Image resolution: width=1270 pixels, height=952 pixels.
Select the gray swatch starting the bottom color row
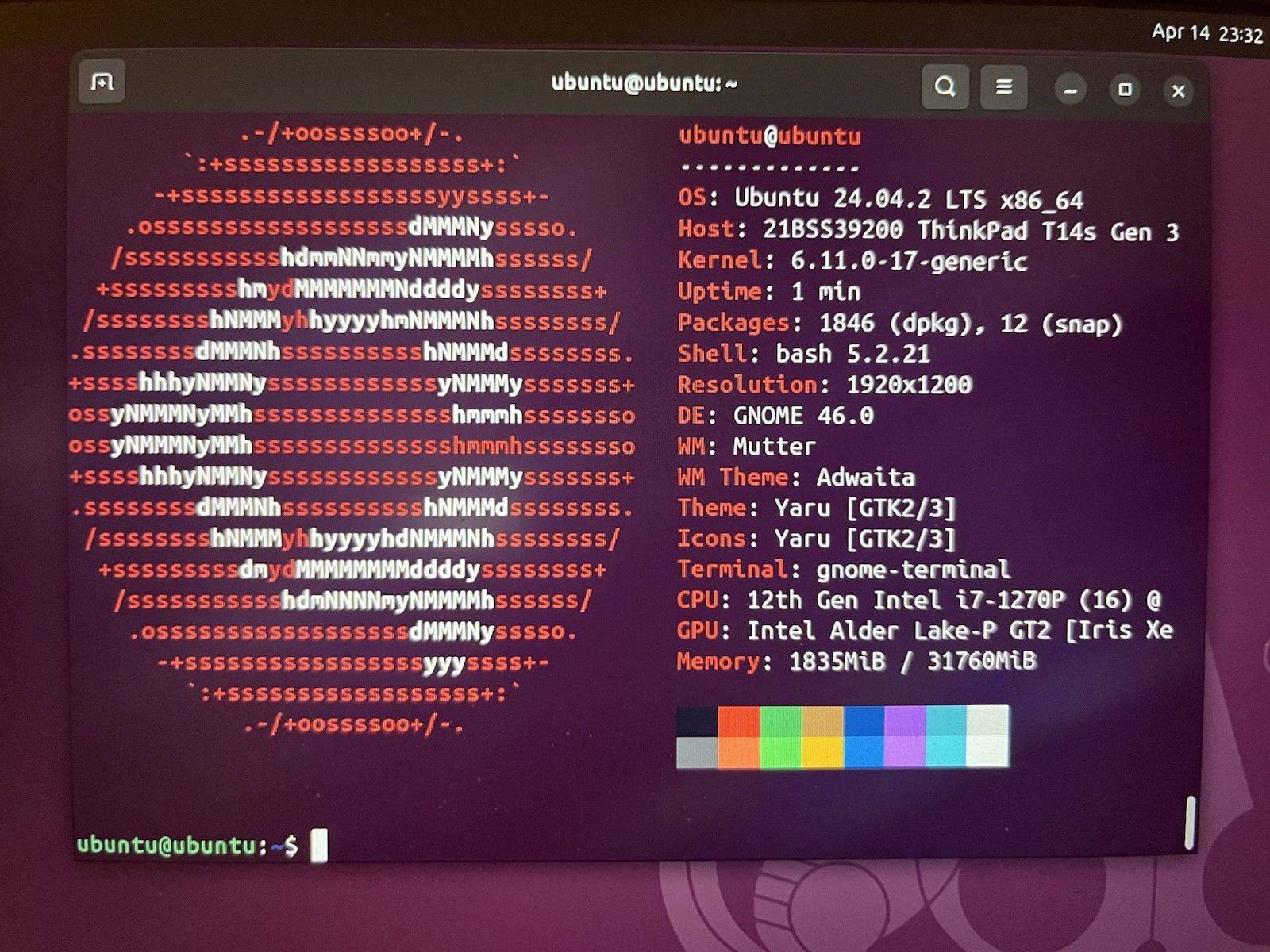coord(697,752)
